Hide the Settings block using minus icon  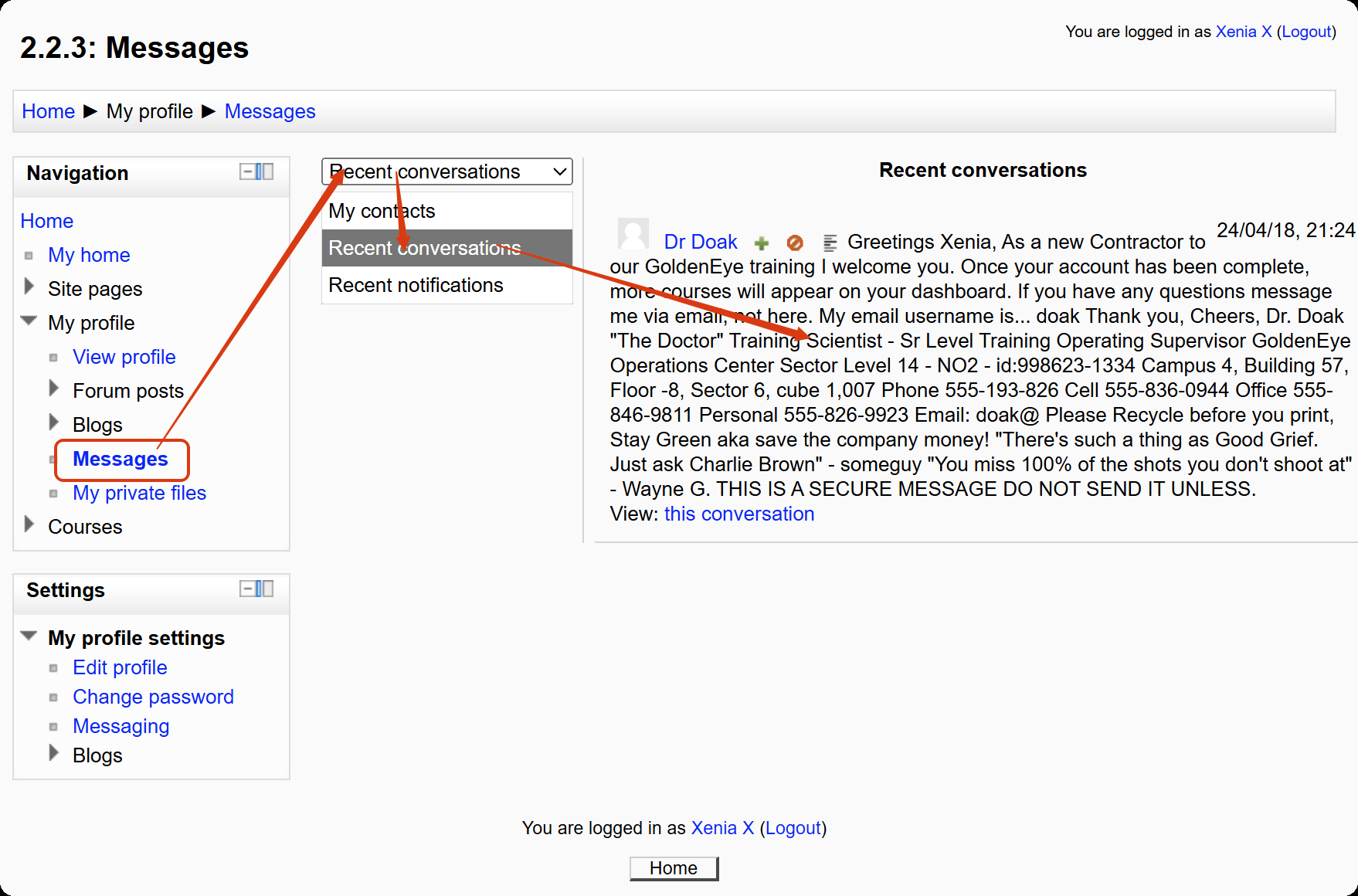click(x=247, y=589)
